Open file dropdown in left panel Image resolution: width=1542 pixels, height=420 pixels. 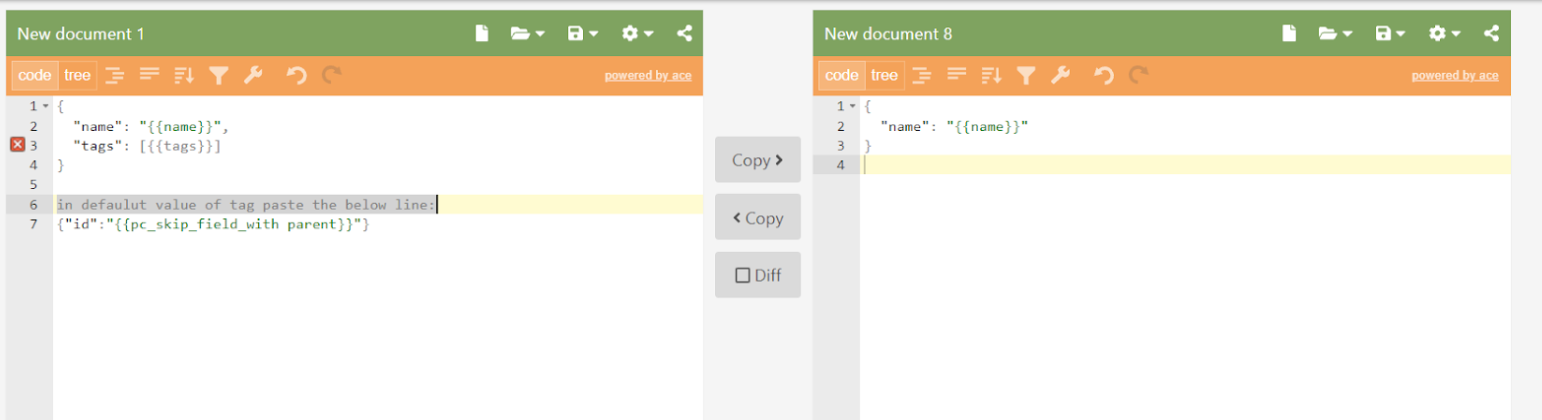527,34
